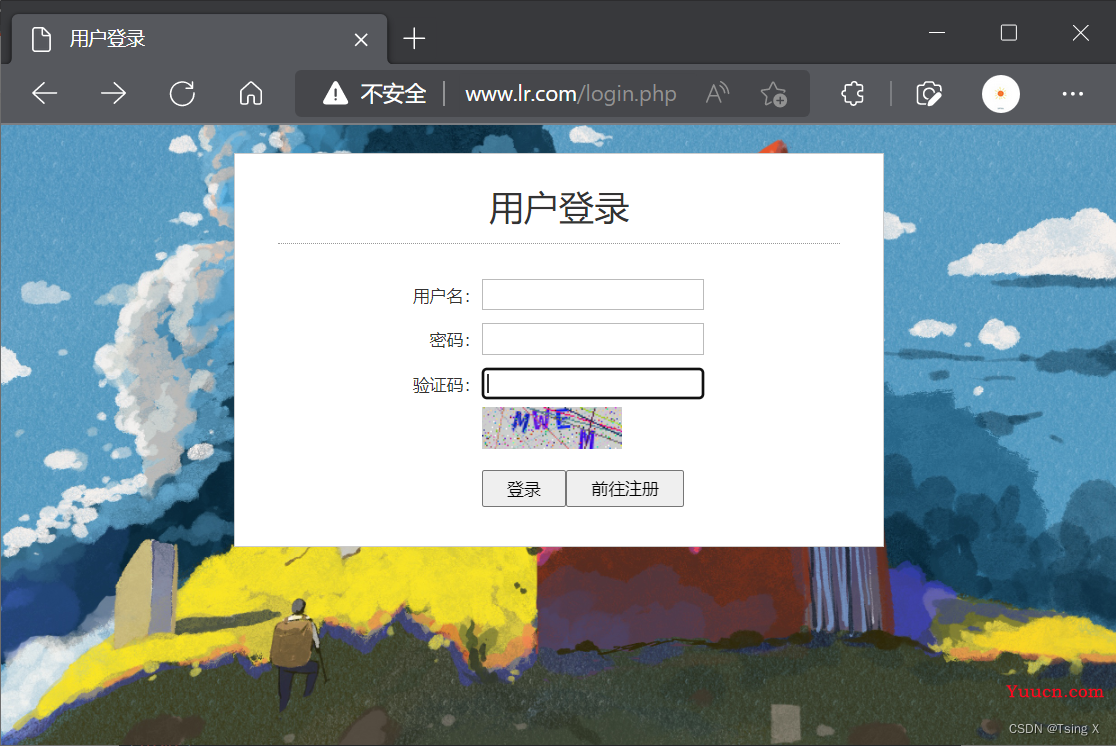Screen dimensions: 1116x746
Task: Open the browser settings and more menu
Action: tap(1073, 93)
